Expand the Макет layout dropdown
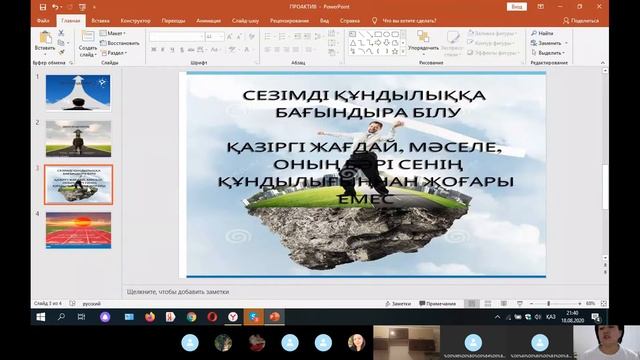This screenshot has height=360, width=640. click(x=113, y=33)
